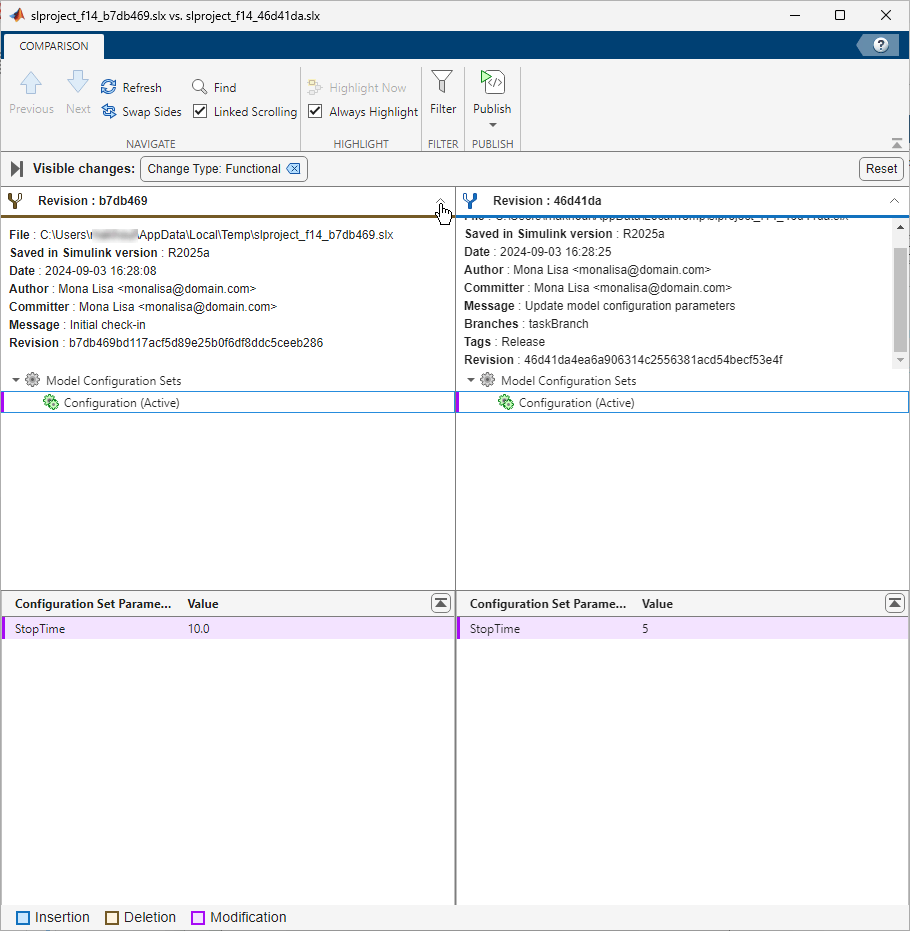
Task: Click left date 2024-09-03 16:28:08
Action: [x=101, y=271]
